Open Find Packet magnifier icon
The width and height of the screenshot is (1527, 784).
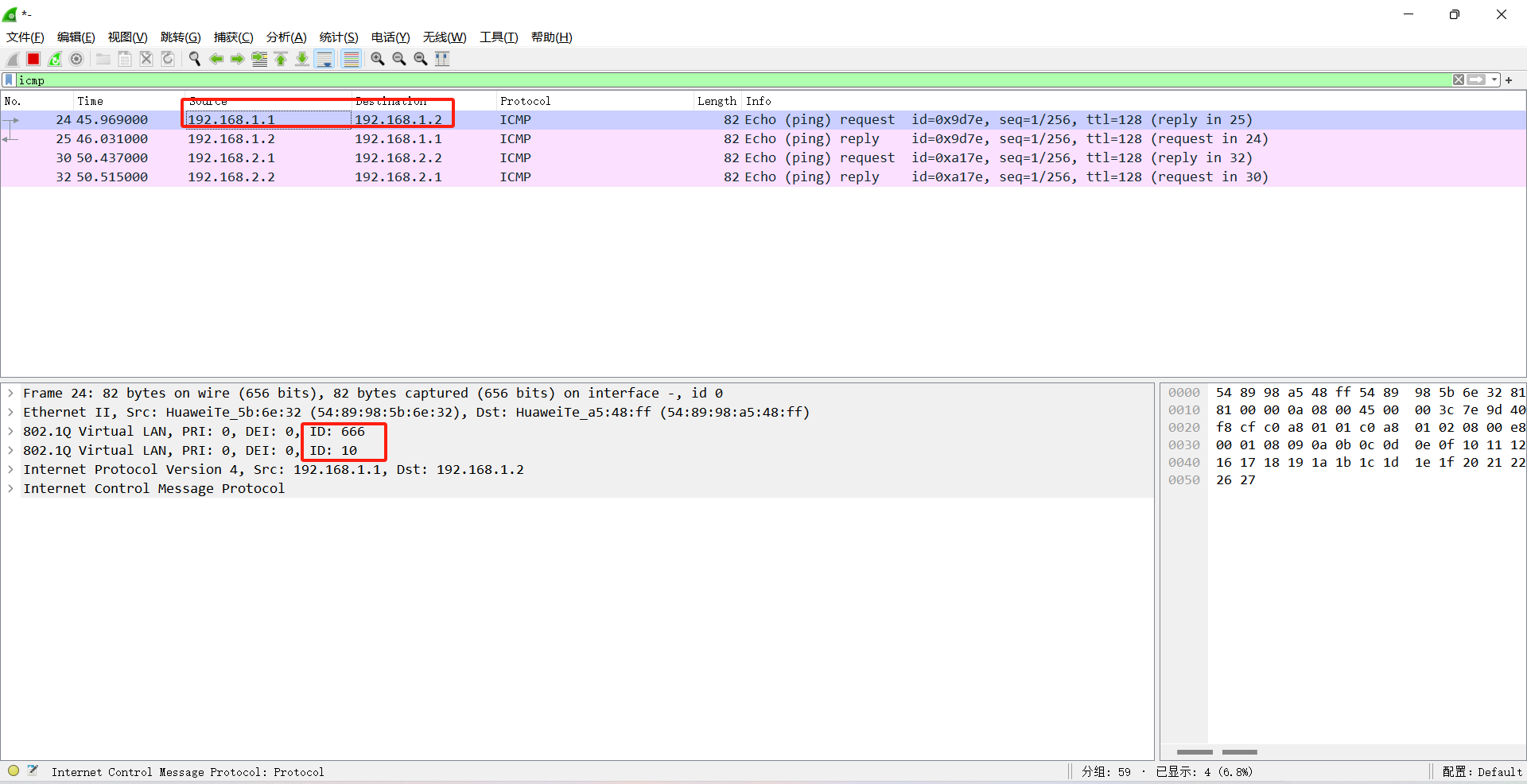pyautogui.click(x=195, y=59)
